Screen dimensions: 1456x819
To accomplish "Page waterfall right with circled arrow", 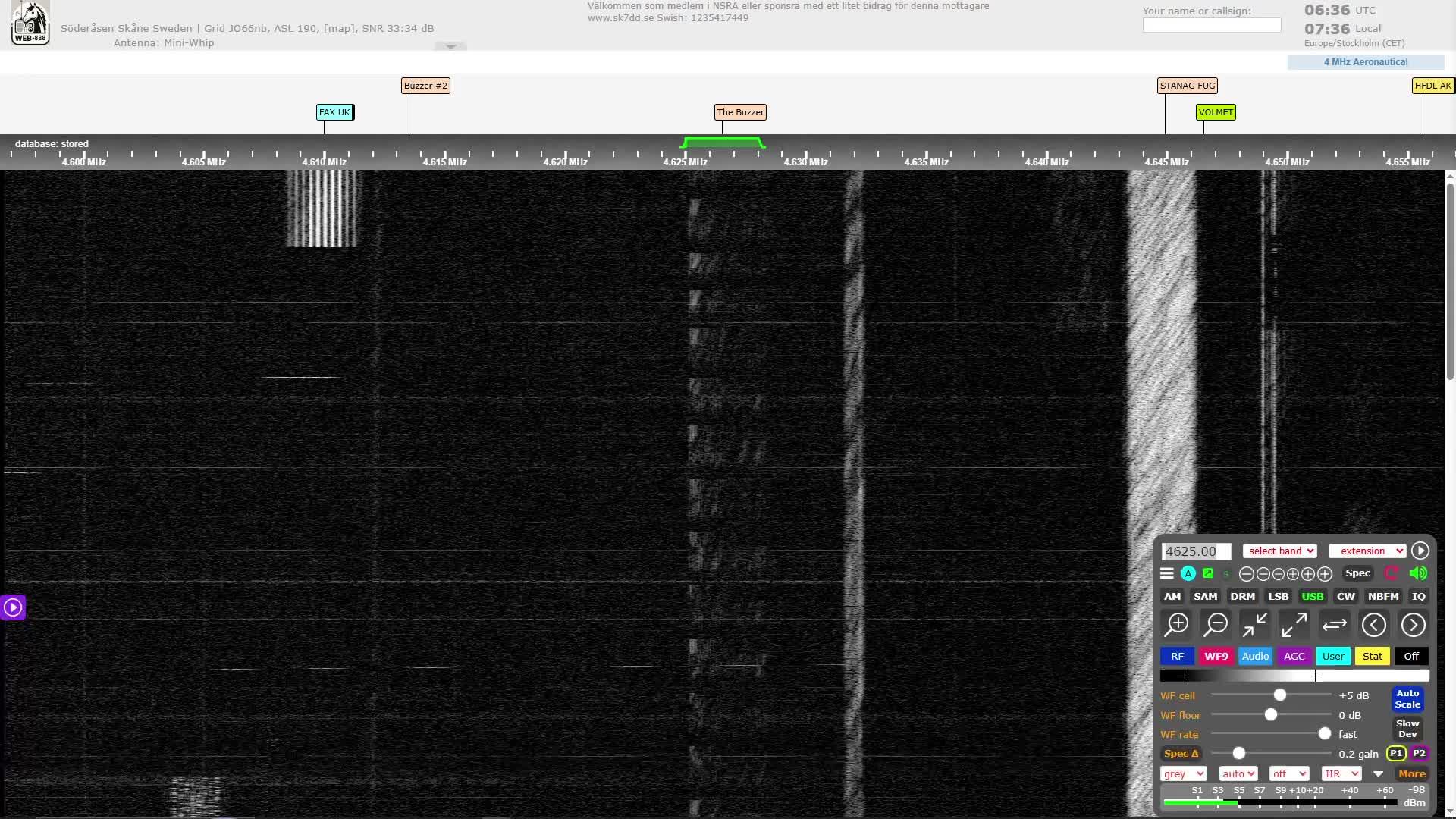I will [1413, 625].
